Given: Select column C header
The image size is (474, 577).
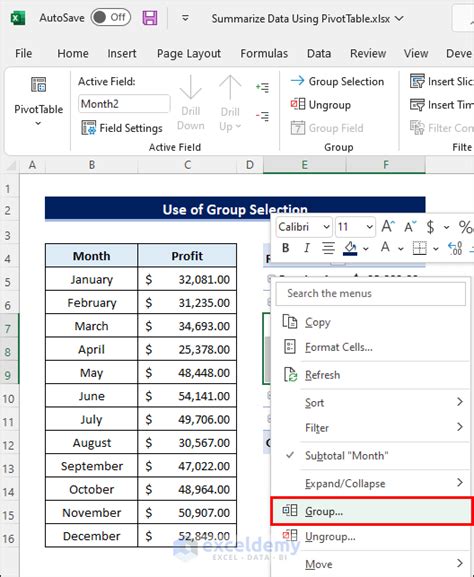Looking at the screenshot, I should (x=187, y=165).
